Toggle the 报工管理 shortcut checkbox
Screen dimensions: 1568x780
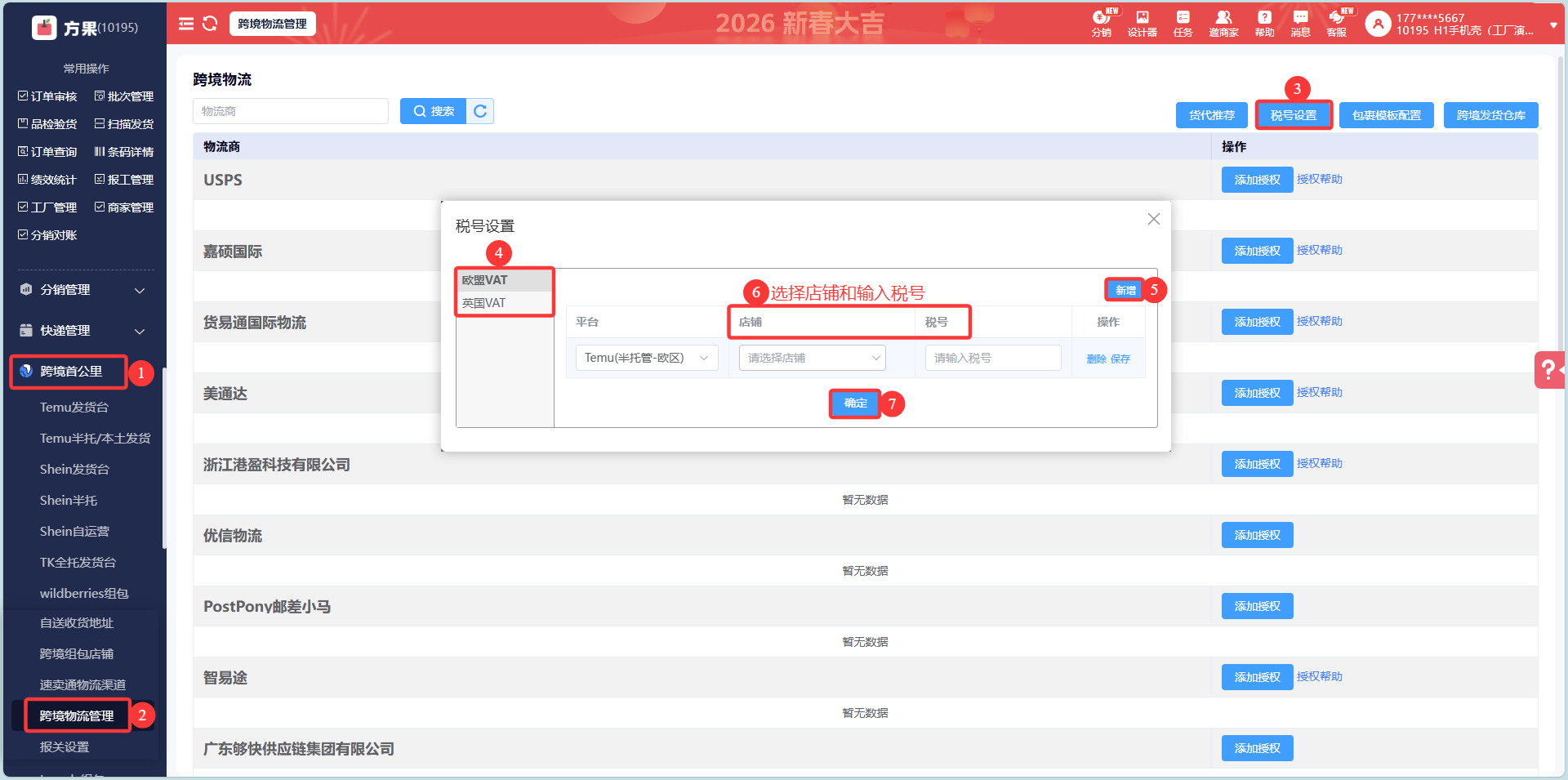point(100,180)
